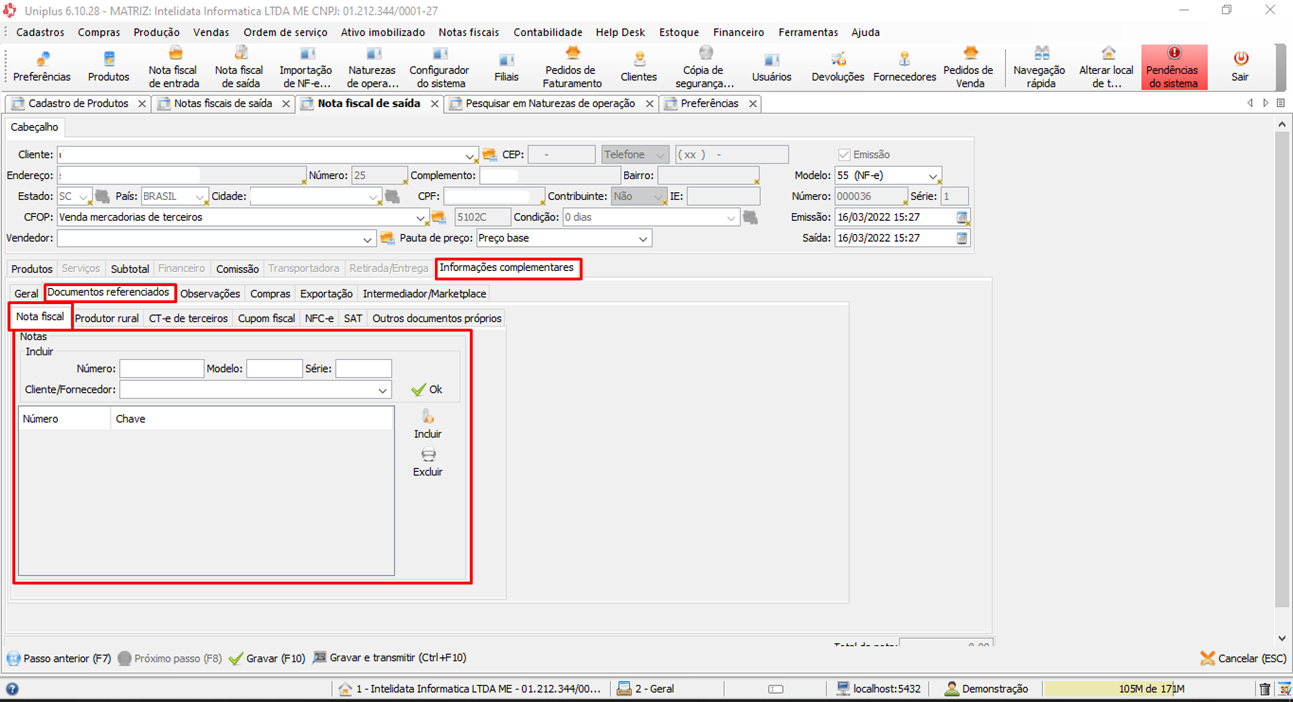Open Pendências do sistema alert icon

(1173, 67)
